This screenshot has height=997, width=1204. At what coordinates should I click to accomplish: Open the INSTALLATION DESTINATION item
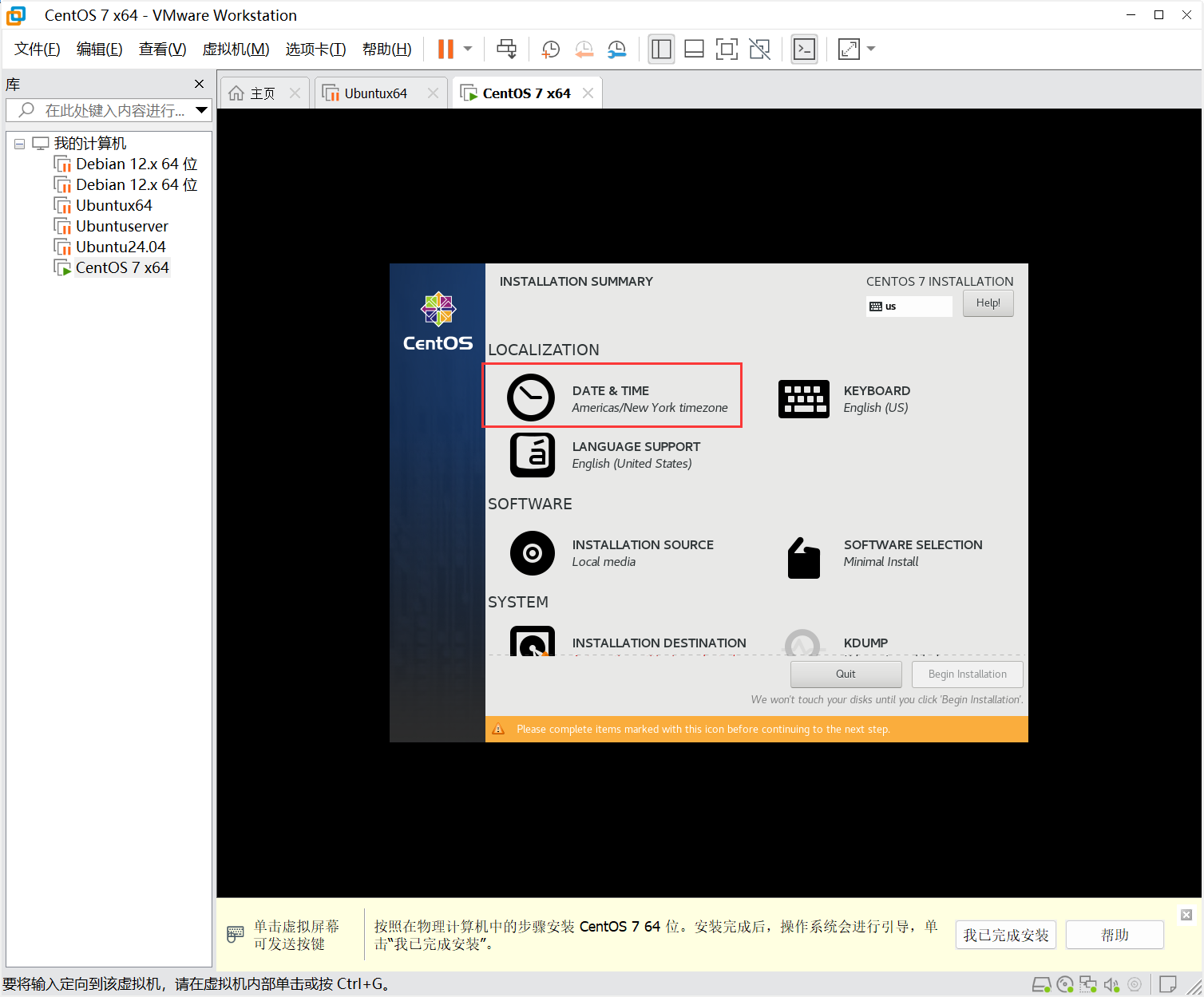628,642
